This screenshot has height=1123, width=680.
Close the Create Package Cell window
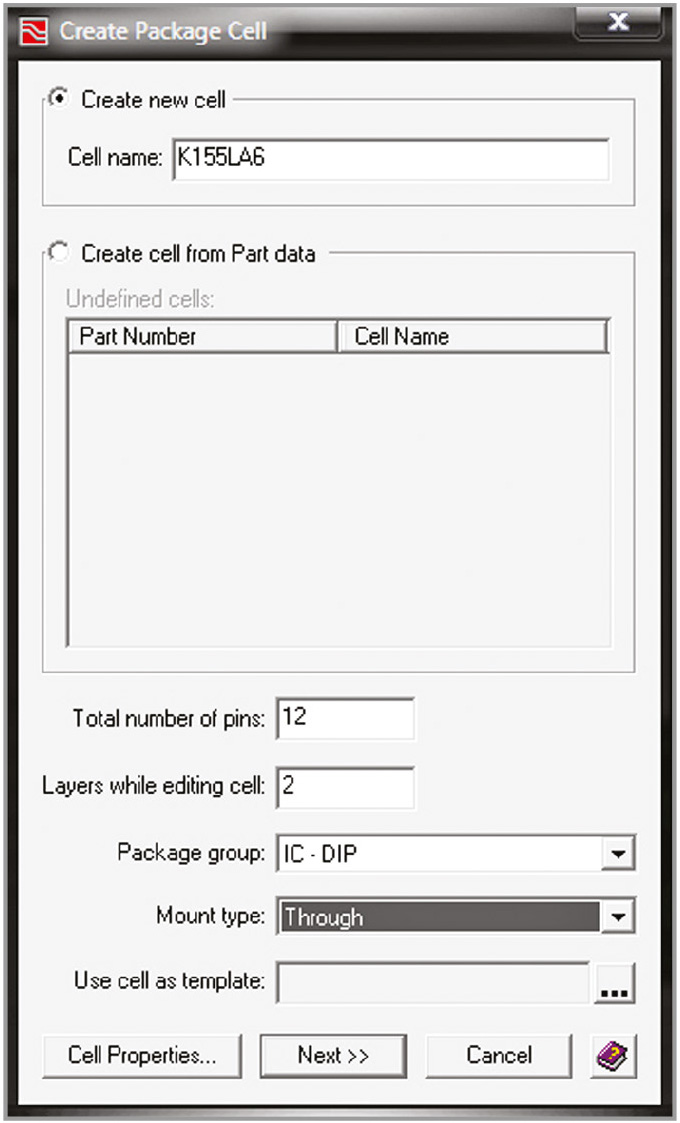pos(618,22)
